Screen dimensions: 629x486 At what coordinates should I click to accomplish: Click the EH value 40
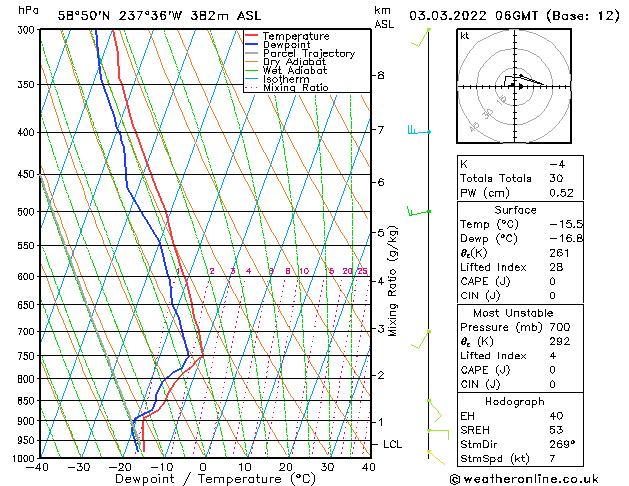[x=556, y=416]
